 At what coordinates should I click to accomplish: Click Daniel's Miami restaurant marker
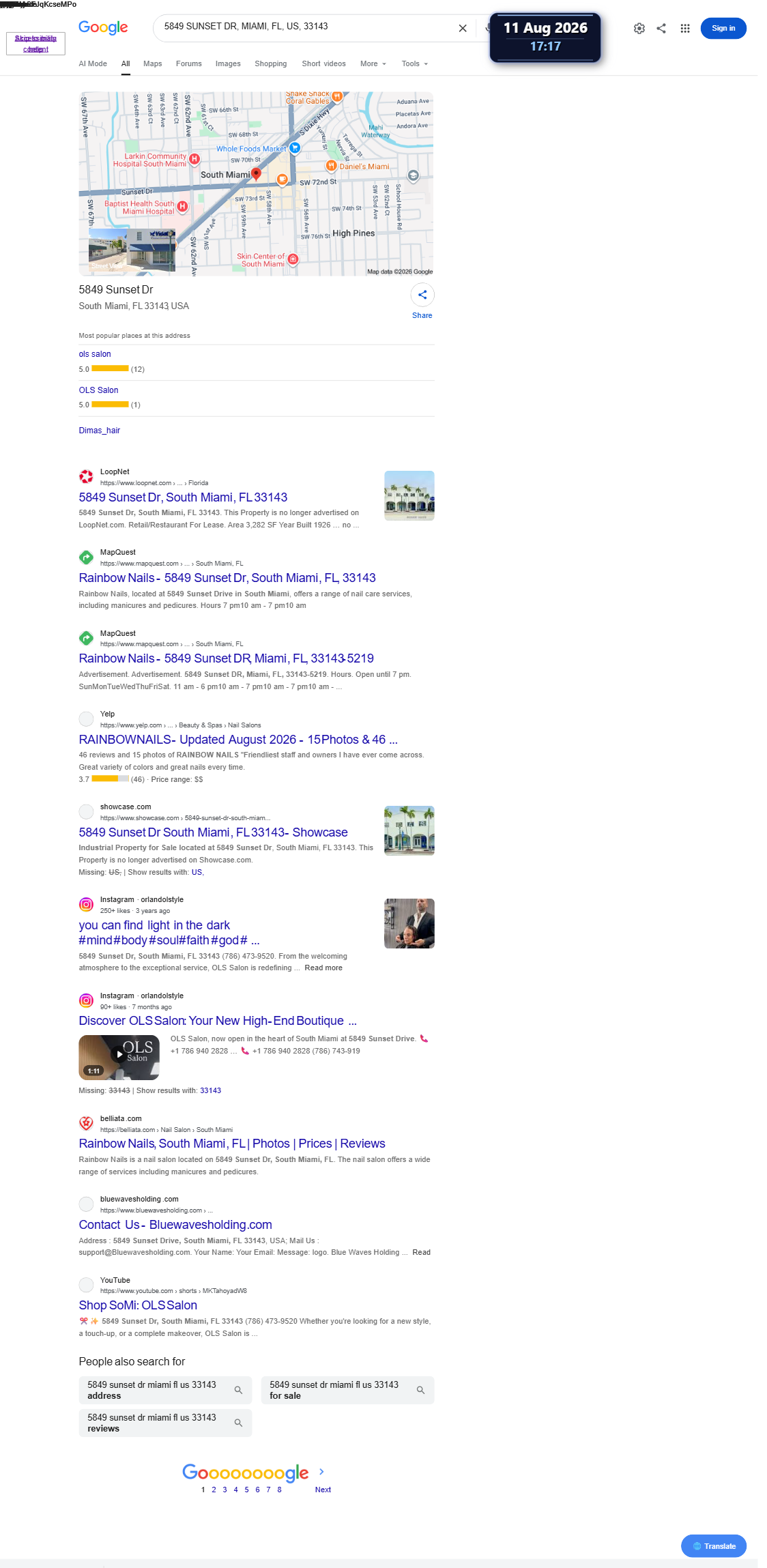pyautogui.click(x=331, y=166)
